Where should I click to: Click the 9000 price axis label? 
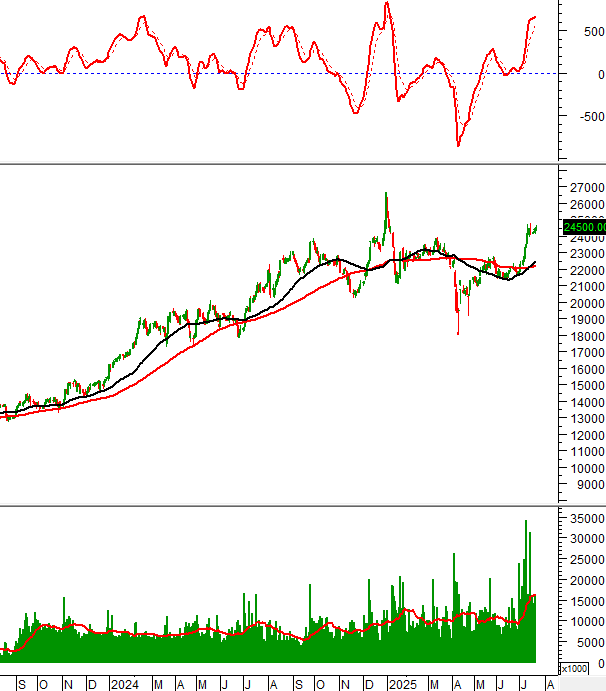591,485
